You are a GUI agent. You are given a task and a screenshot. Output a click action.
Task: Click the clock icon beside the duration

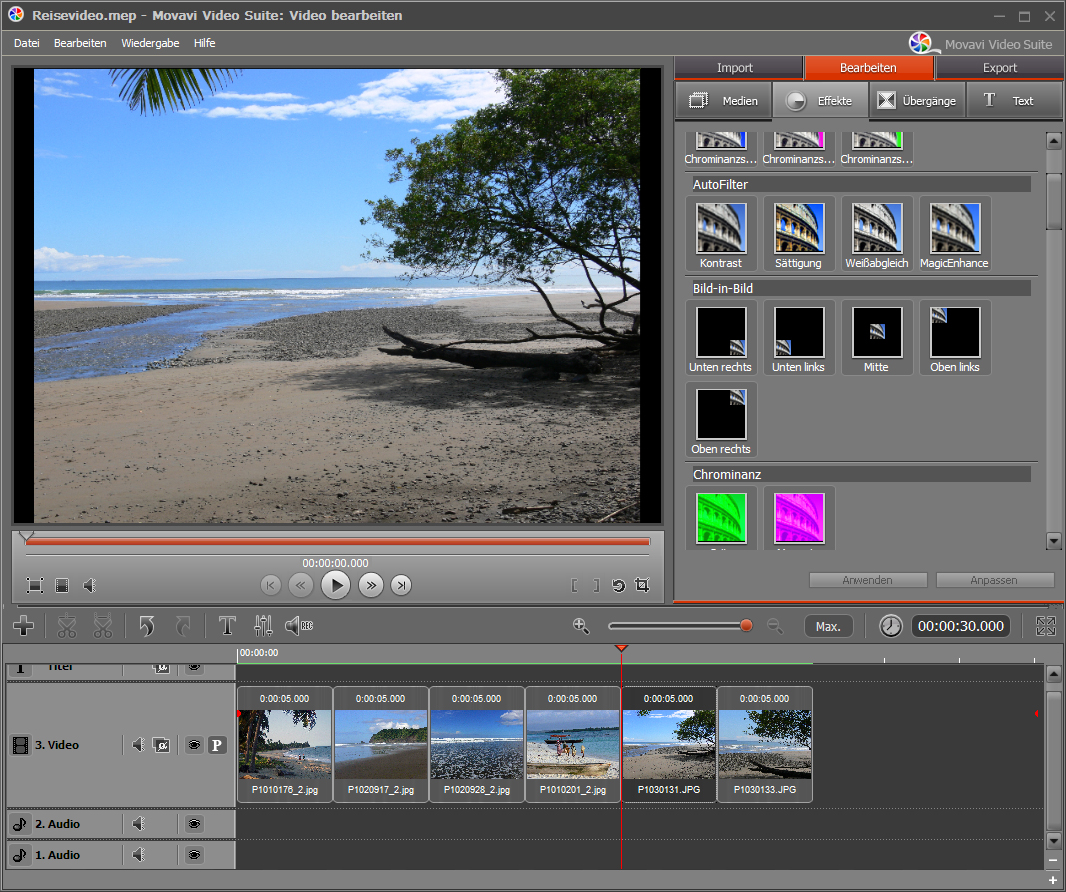(x=890, y=627)
